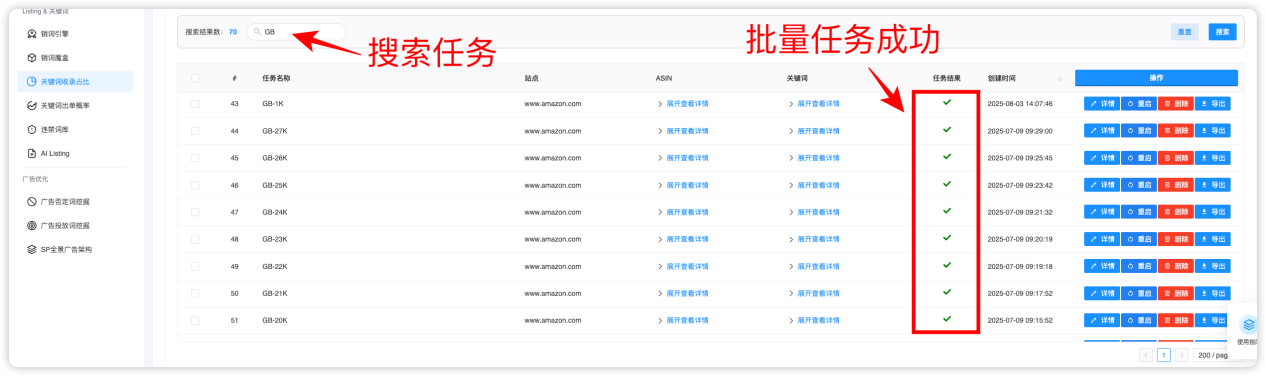Expand keyword details for task GB-21K
This screenshot has height=376, width=1266.
click(814, 293)
